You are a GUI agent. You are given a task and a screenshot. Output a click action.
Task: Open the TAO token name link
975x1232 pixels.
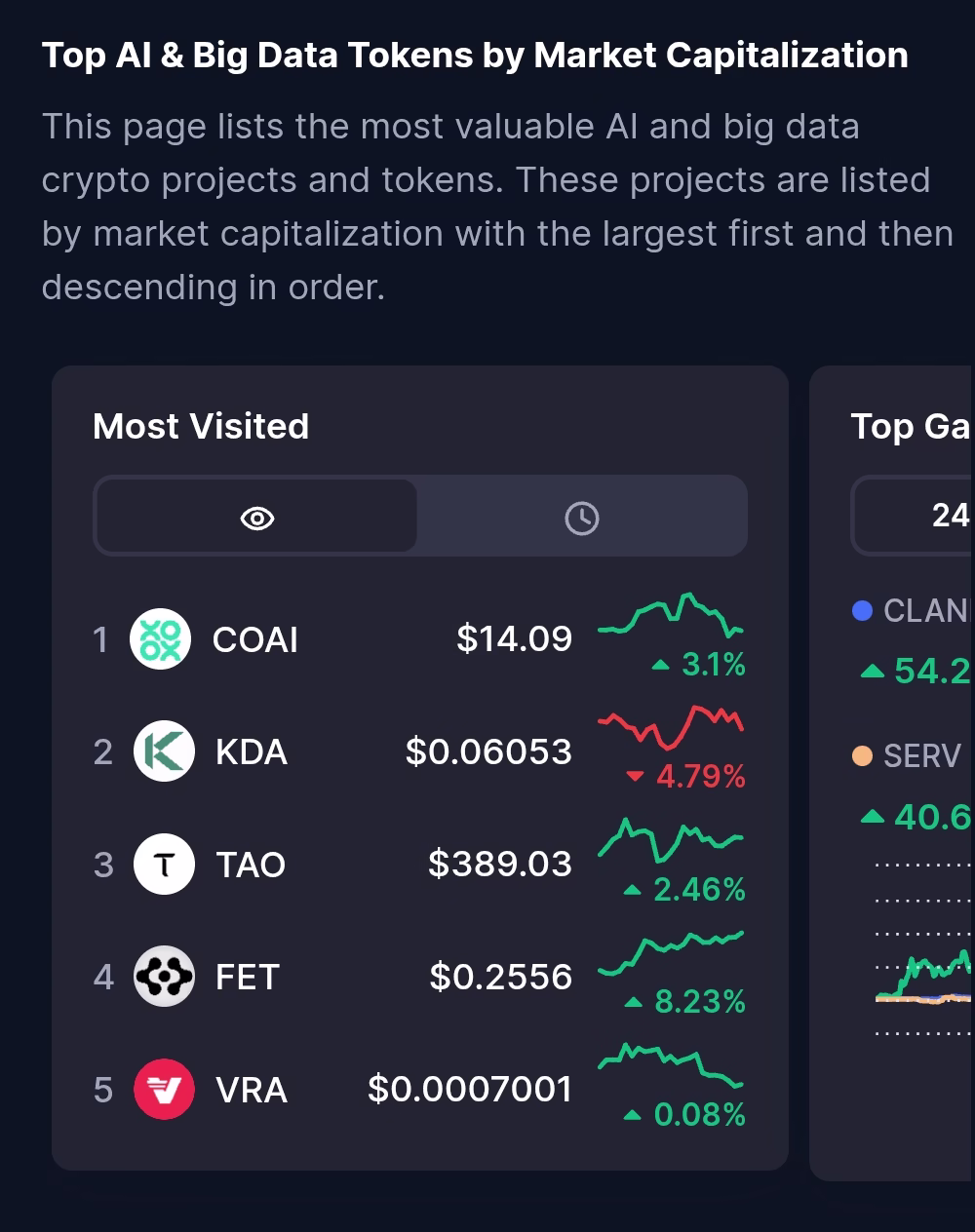250,866
